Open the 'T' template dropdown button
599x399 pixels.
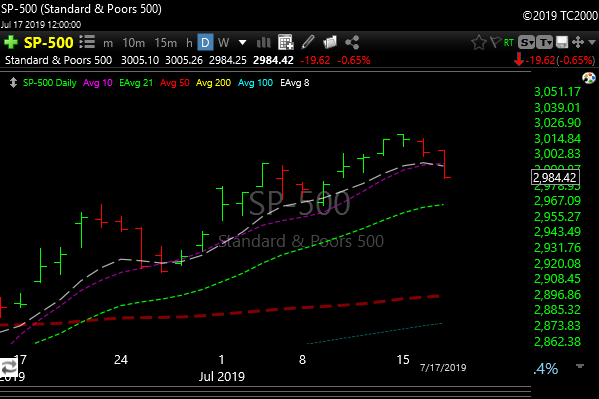(x=545, y=42)
